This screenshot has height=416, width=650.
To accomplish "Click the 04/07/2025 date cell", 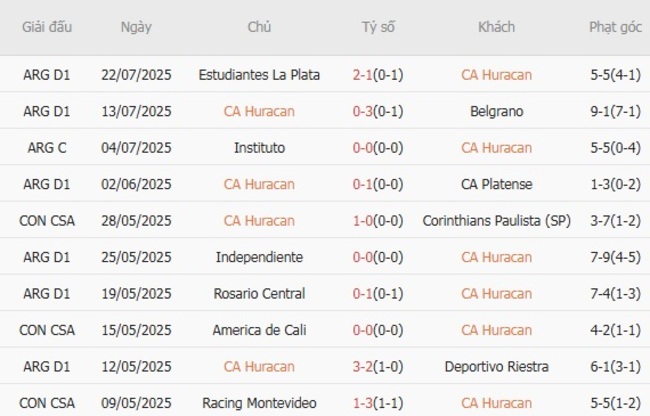I will click(136, 148).
